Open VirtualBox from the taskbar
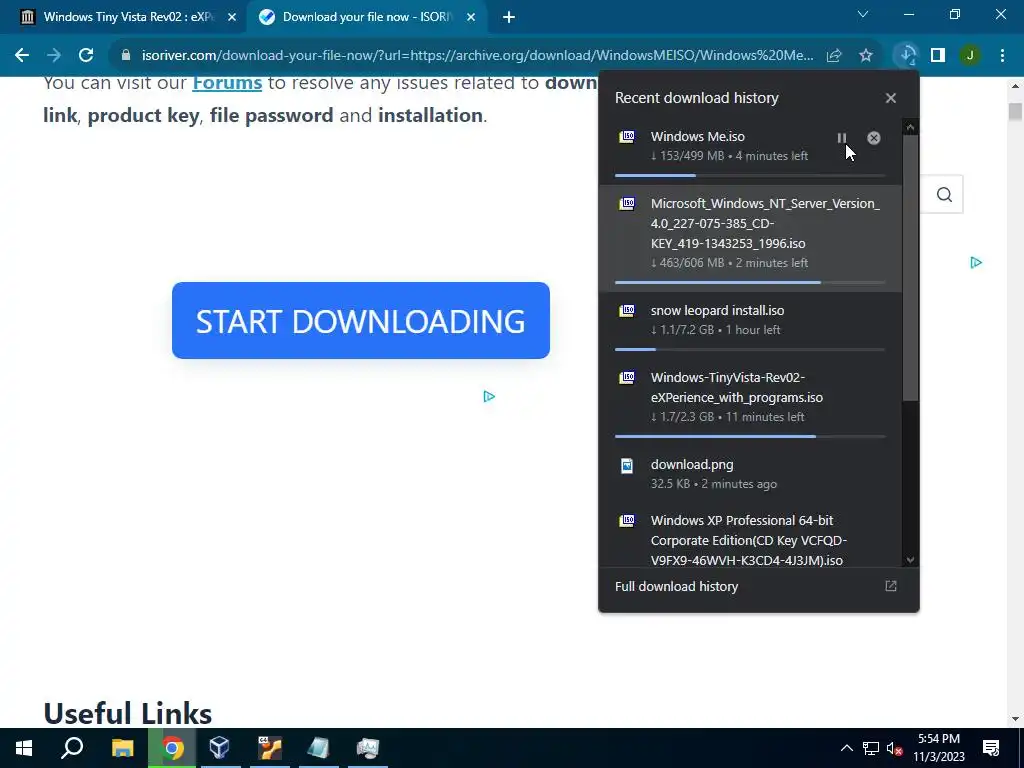The image size is (1024, 768). pyautogui.click(x=219, y=748)
